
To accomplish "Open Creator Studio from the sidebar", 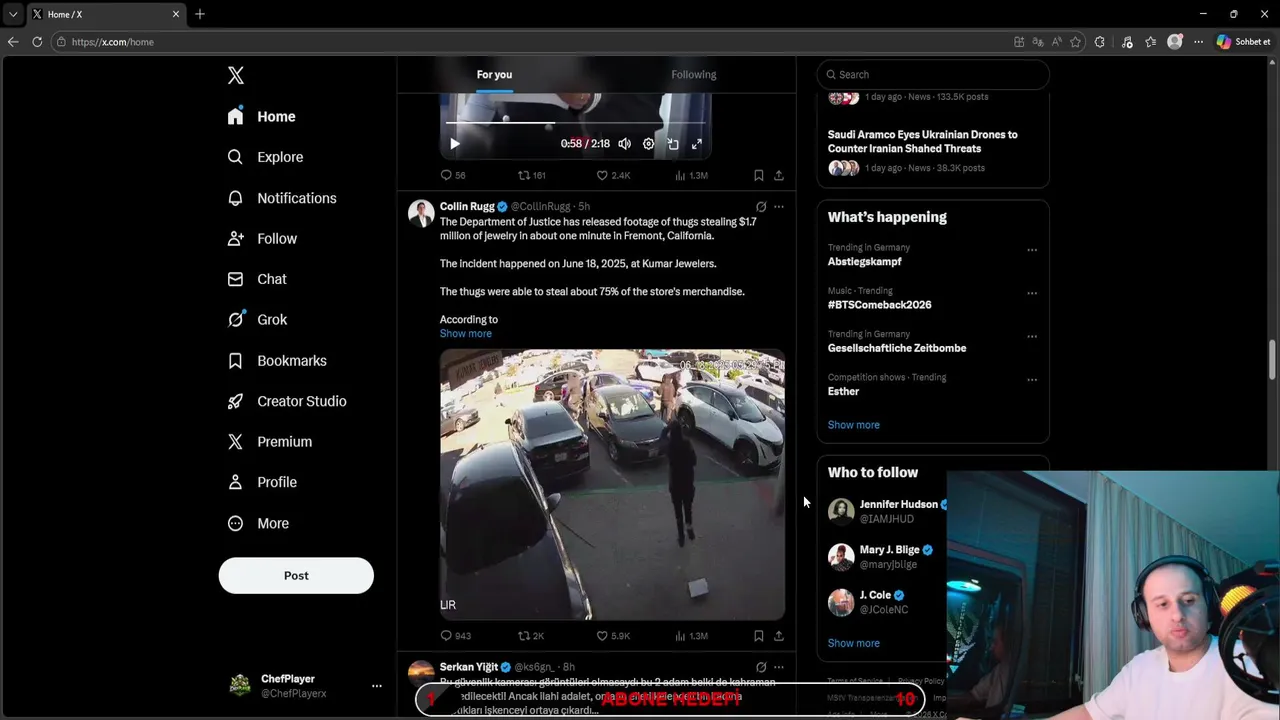I will (x=287, y=401).
